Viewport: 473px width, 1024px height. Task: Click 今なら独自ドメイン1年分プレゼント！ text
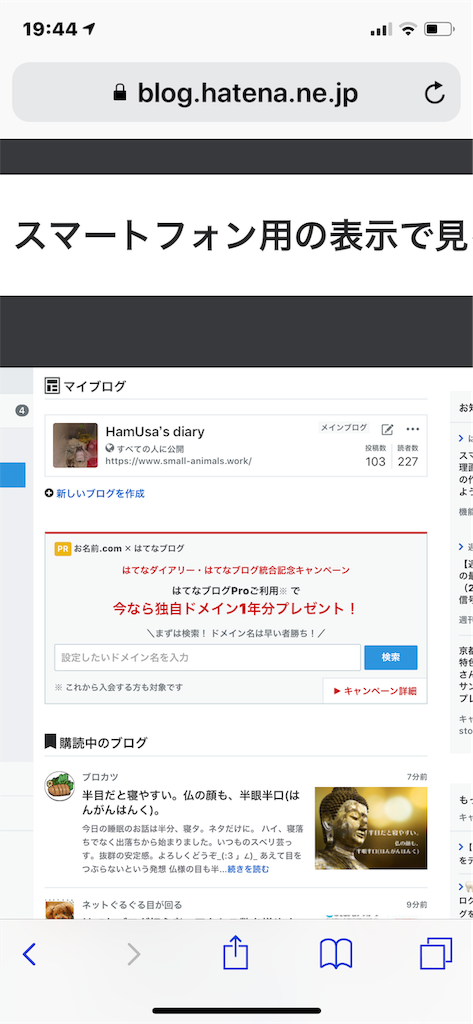tap(235, 609)
